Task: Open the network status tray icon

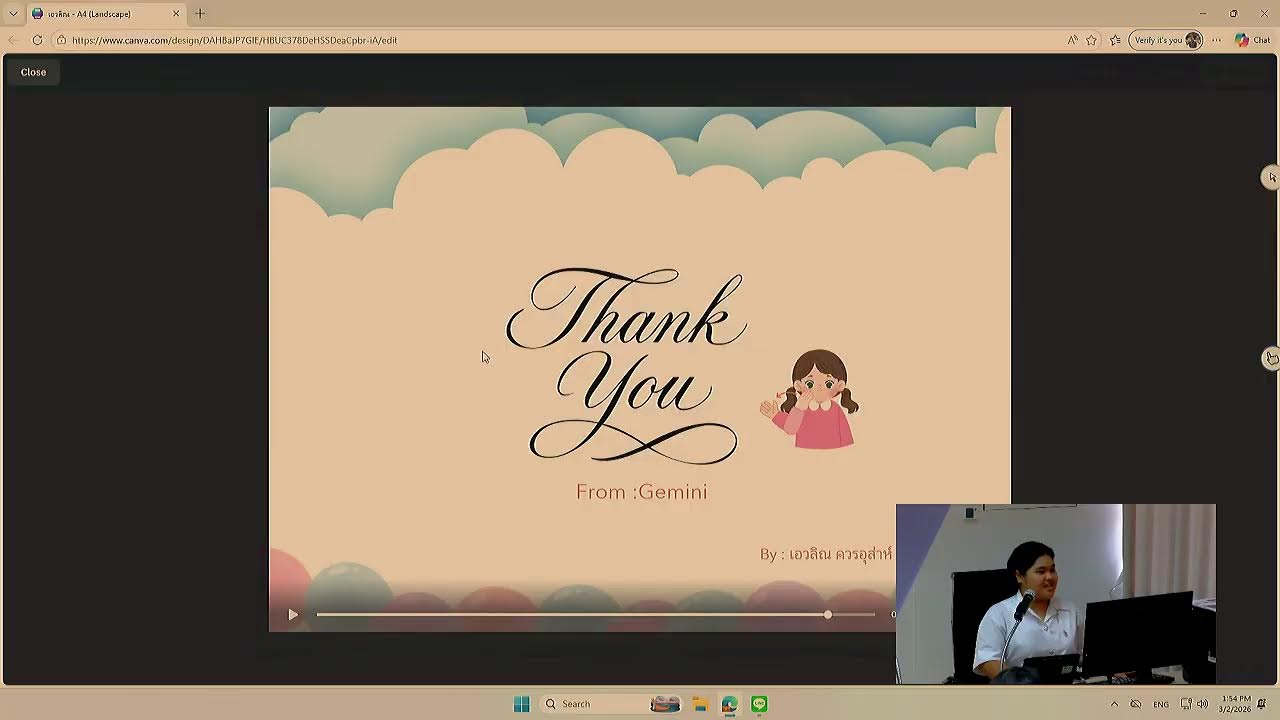Action: 1186,704
